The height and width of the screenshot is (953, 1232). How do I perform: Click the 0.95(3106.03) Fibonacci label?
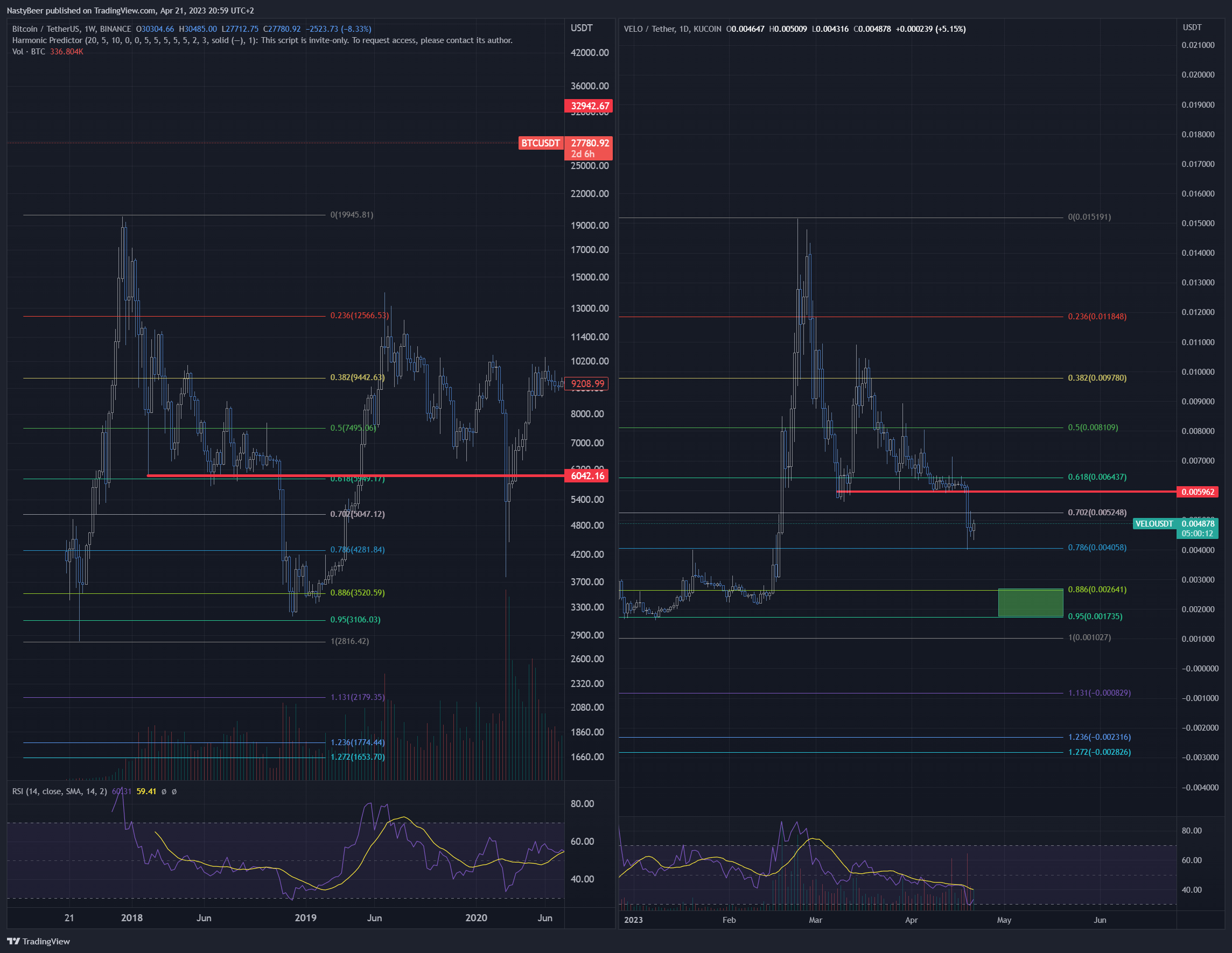coord(355,620)
